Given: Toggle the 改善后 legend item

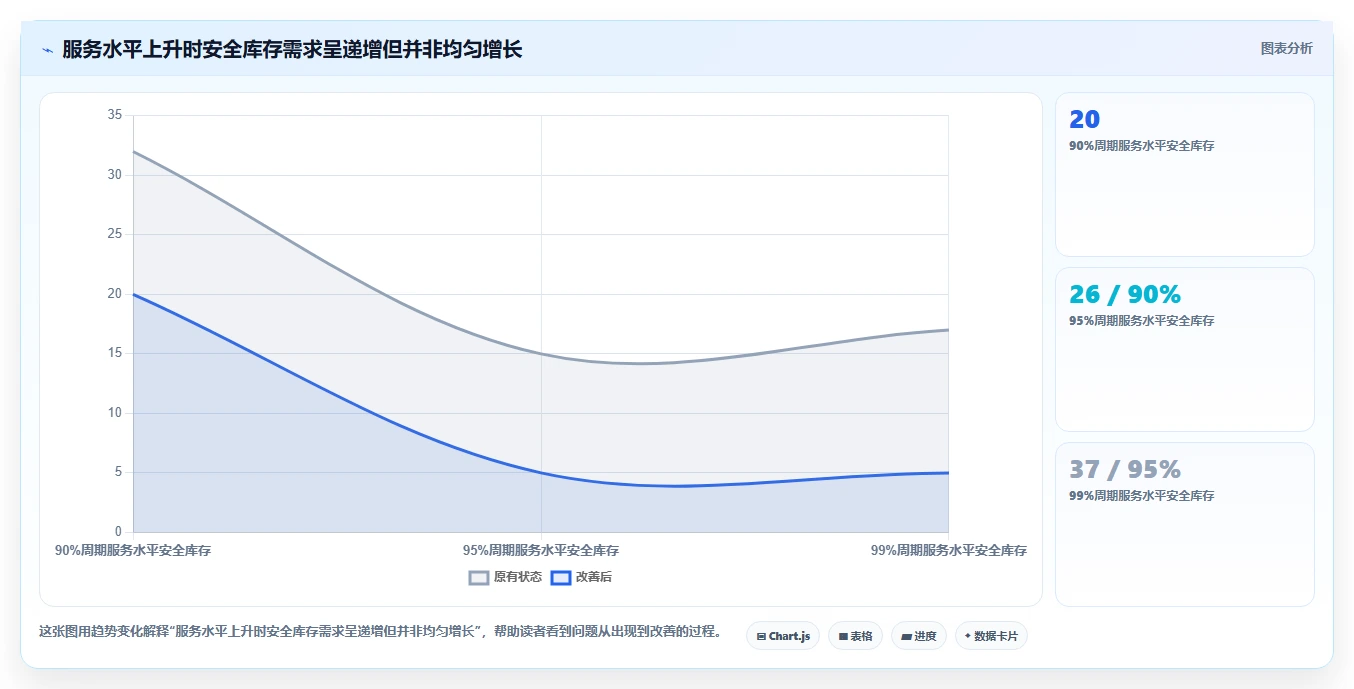Looking at the screenshot, I should coord(582,577).
